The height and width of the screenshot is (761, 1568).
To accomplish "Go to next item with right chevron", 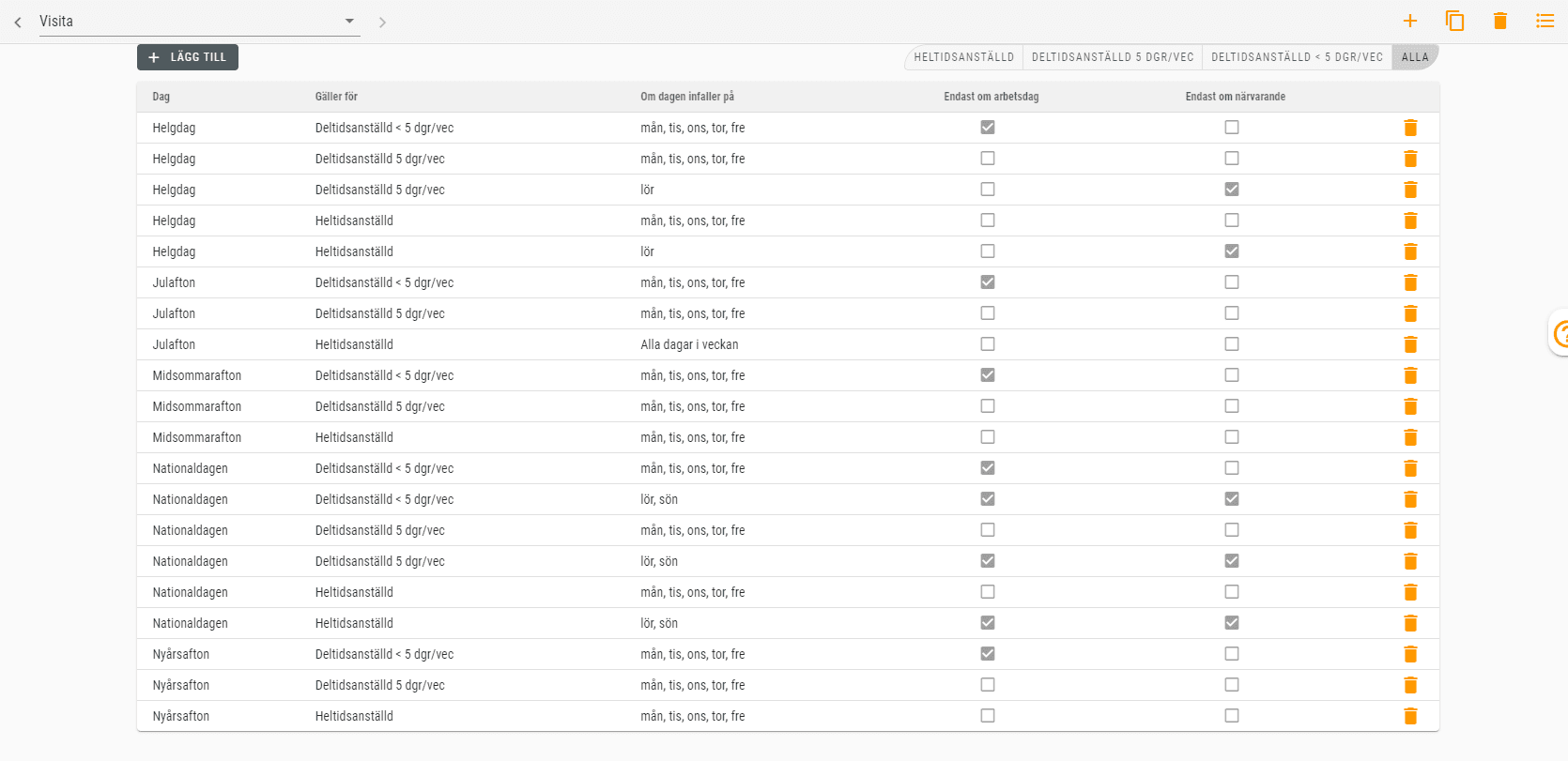I will pos(382,22).
